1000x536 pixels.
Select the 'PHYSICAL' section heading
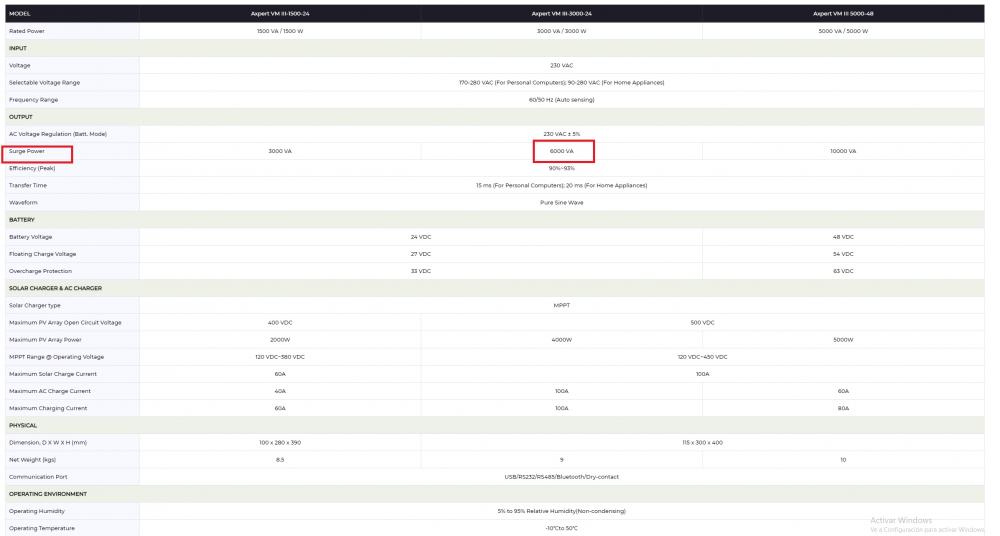[x=23, y=426]
